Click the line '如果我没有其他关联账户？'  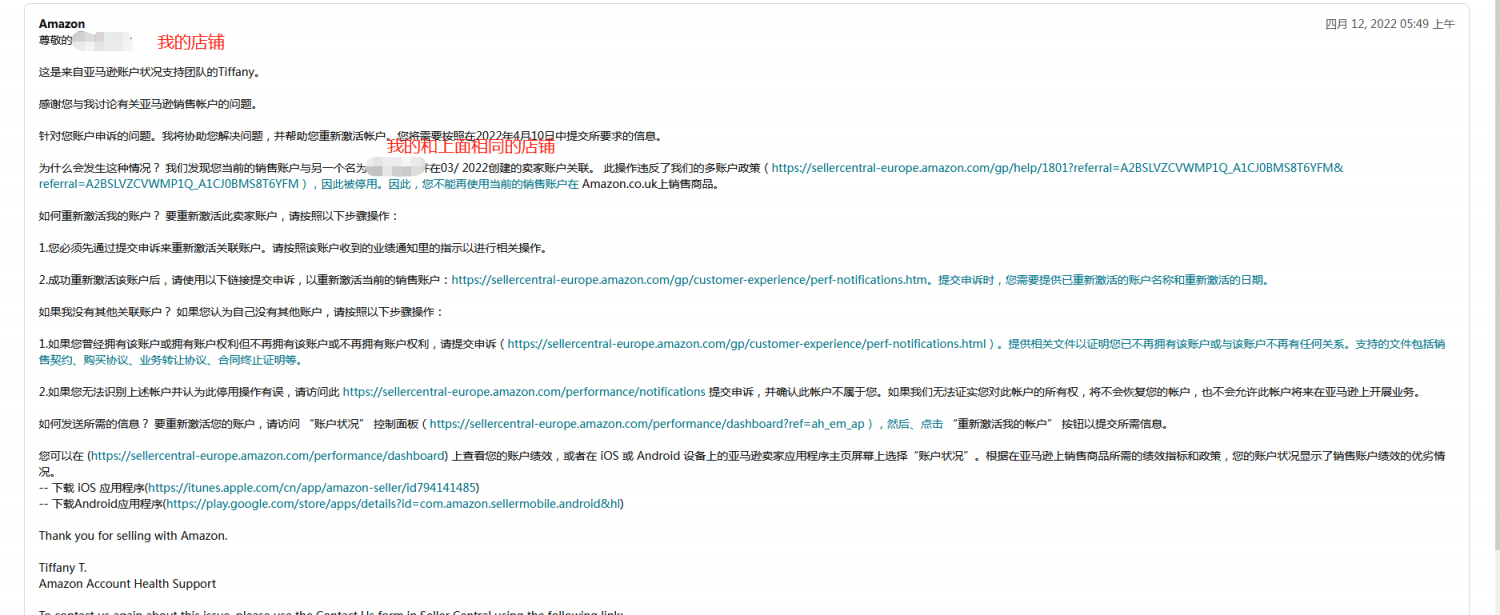pyautogui.click(x=241, y=312)
